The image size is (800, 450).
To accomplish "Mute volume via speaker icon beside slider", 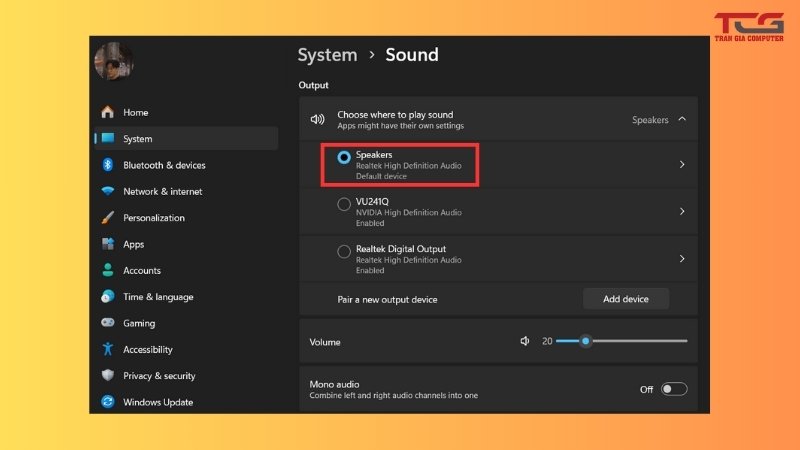I will [x=525, y=341].
